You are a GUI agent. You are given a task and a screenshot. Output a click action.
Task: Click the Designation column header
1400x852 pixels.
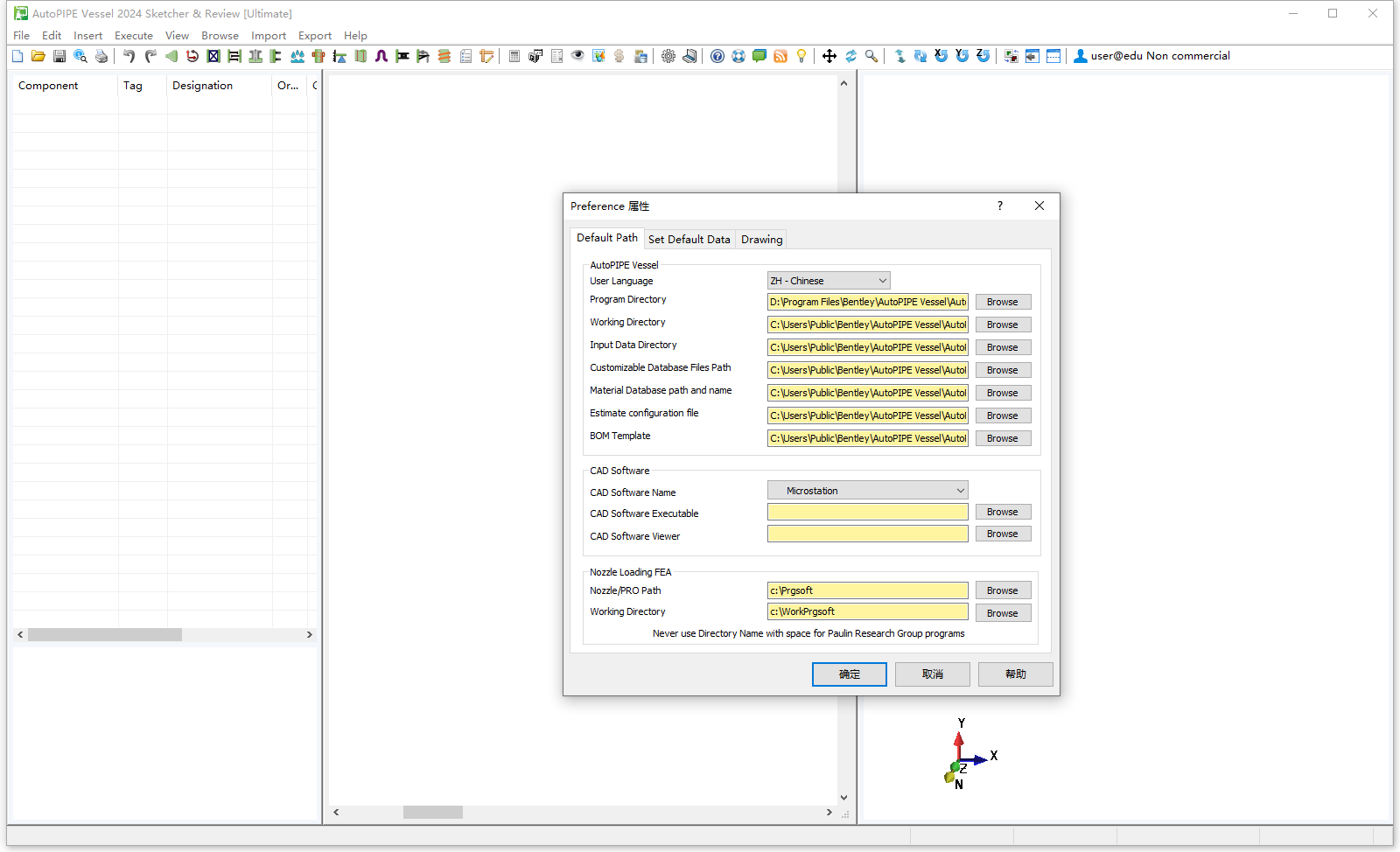pos(219,86)
